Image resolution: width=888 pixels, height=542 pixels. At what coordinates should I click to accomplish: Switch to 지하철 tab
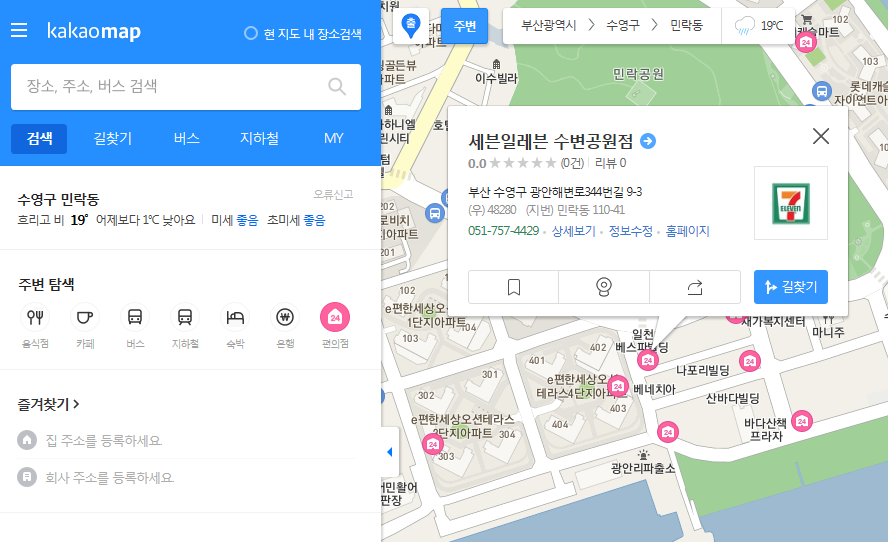click(259, 139)
